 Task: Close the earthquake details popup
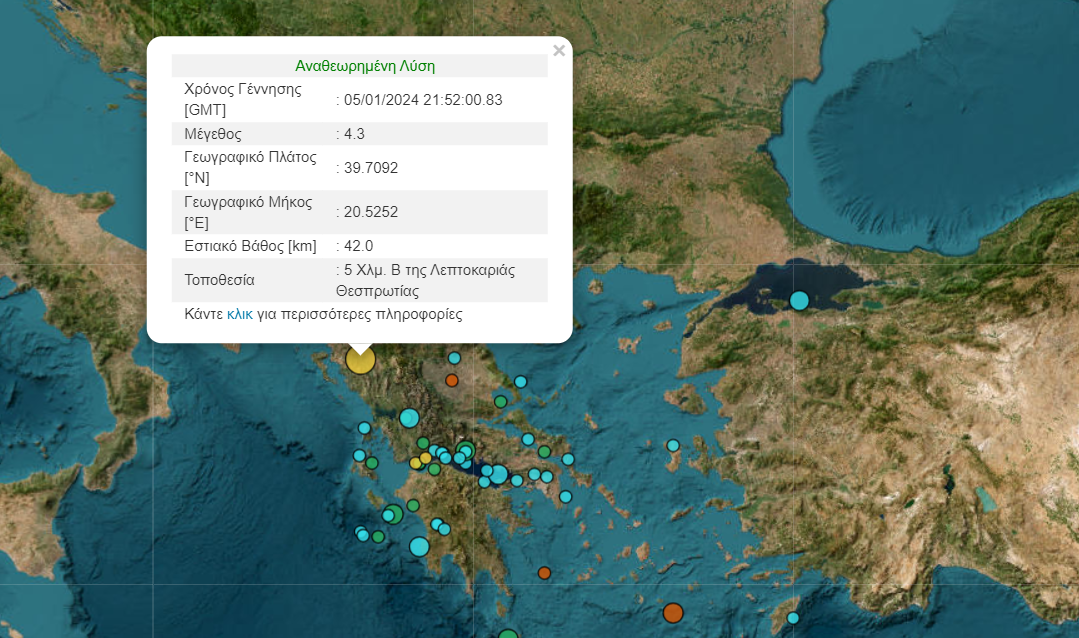coord(559,51)
